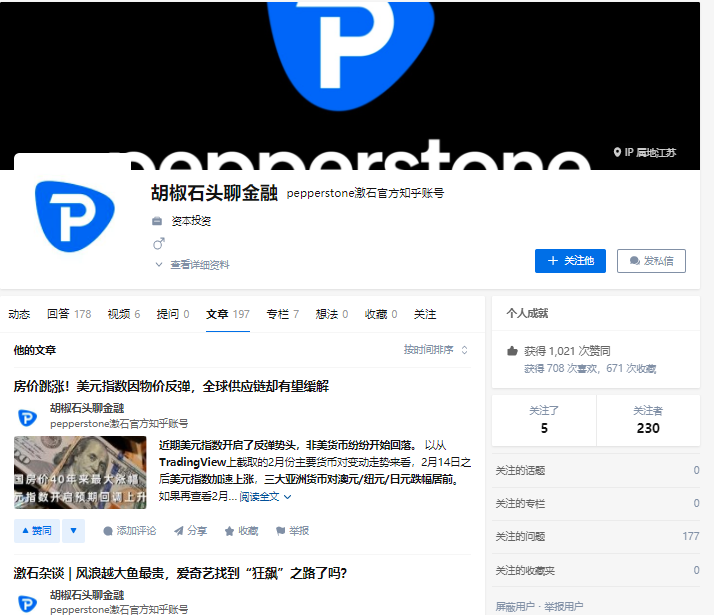Click the 分享 paper-plane icon
Viewport: 714px width, 615px height.
click(179, 531)
